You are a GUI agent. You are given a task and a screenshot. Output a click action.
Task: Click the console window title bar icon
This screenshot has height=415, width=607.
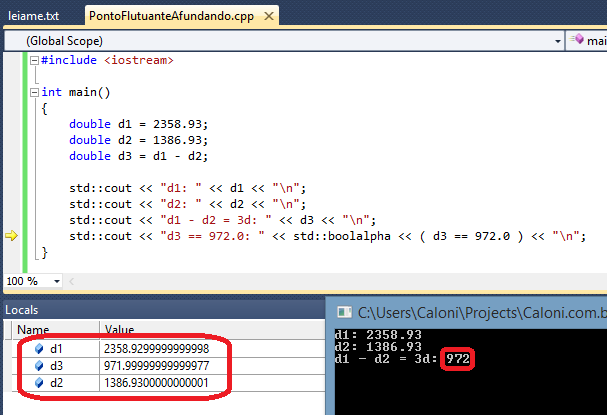click(x=344, y=312)
